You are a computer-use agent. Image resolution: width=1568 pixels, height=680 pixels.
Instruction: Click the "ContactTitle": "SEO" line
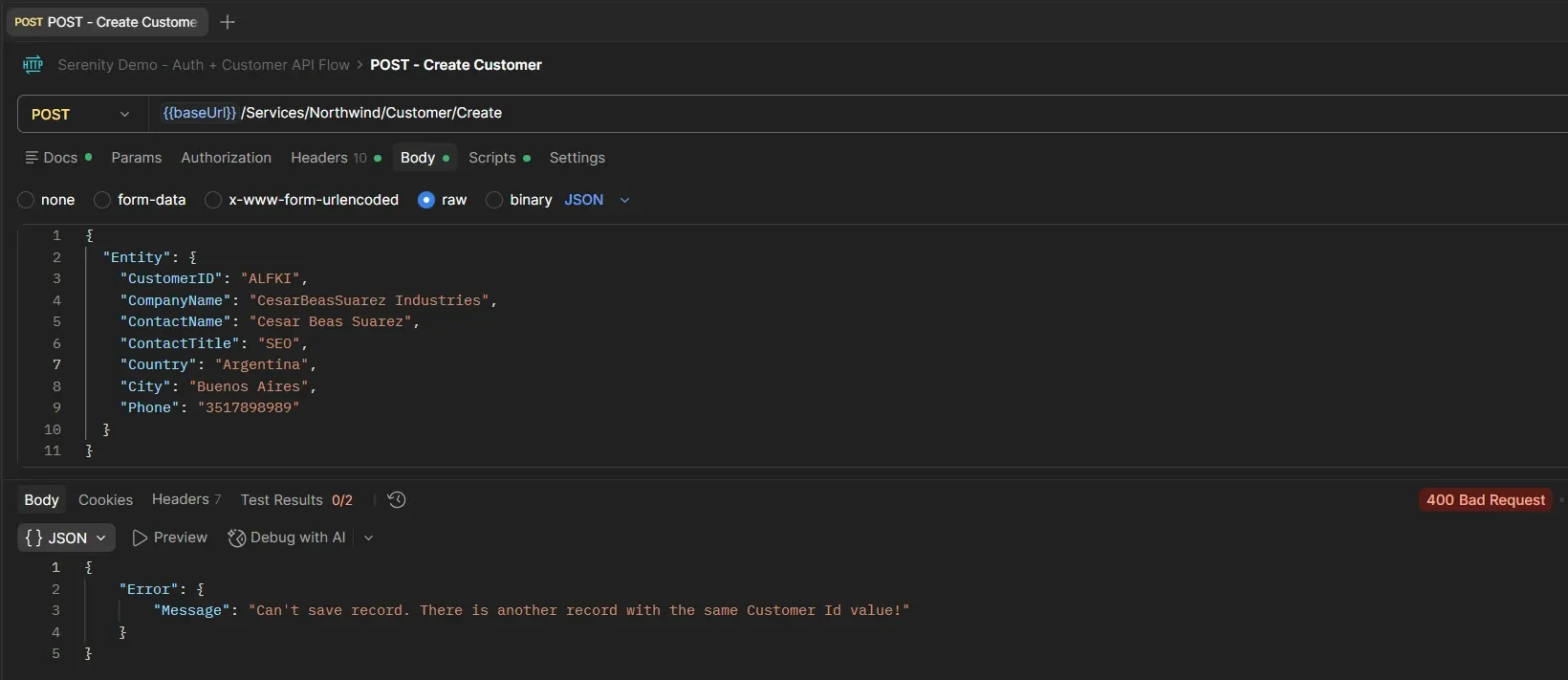(214, 343)
